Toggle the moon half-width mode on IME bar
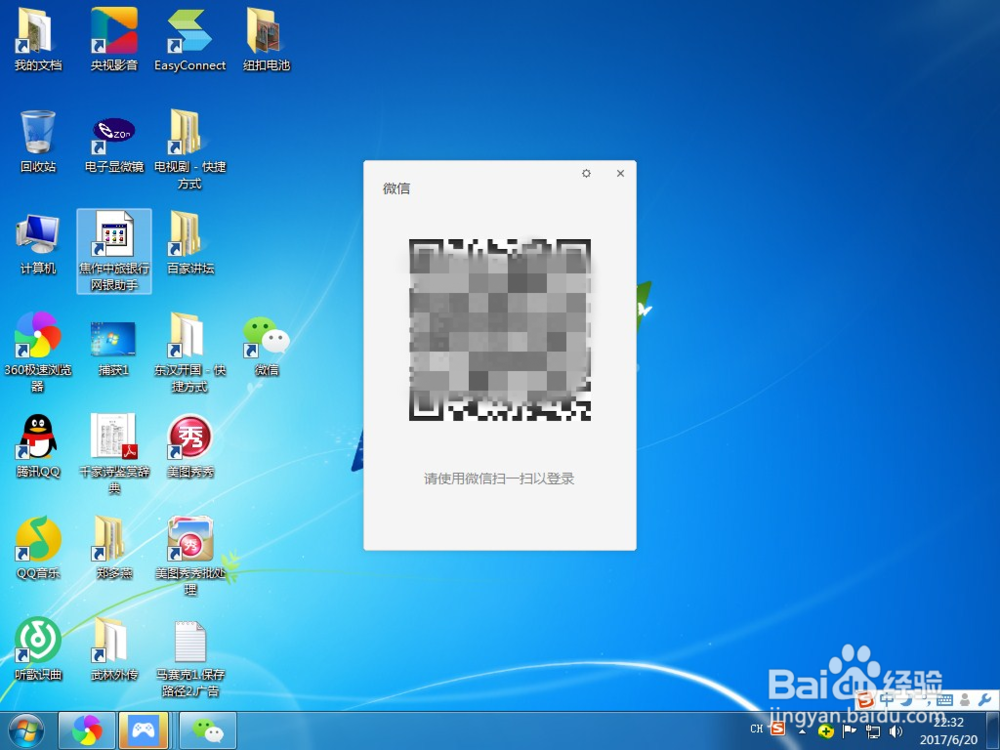 tap(906, 700)
